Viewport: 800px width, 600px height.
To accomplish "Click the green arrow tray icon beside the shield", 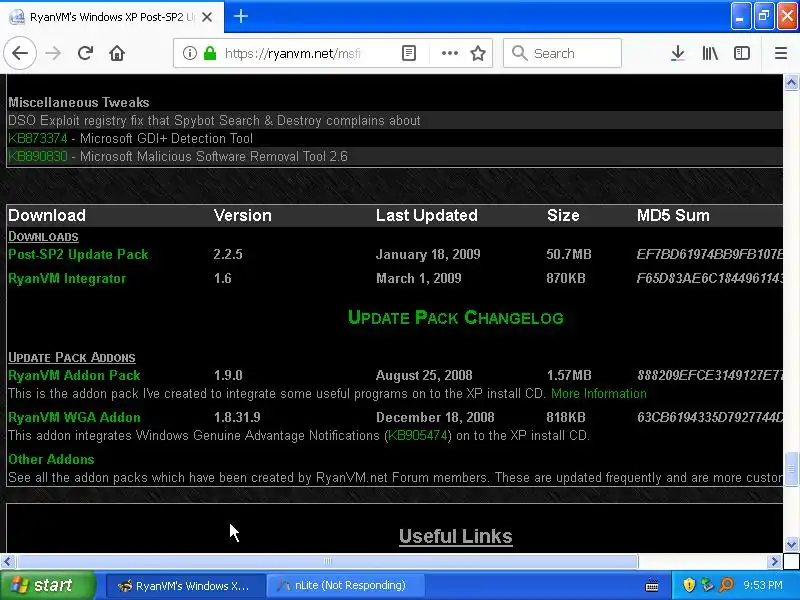I will 707,585.
